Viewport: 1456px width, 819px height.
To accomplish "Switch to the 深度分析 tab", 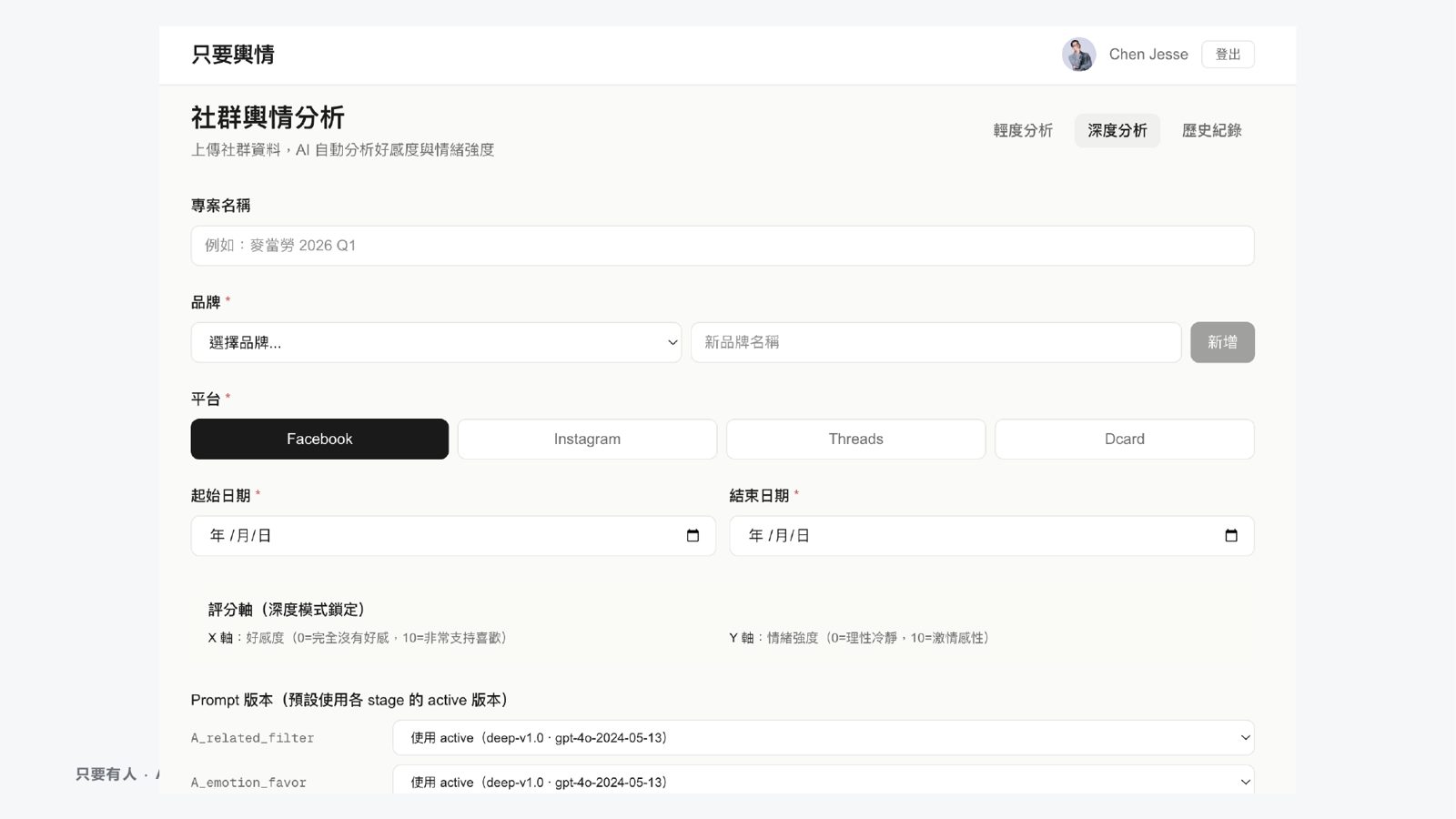I will coord(1117,130).
